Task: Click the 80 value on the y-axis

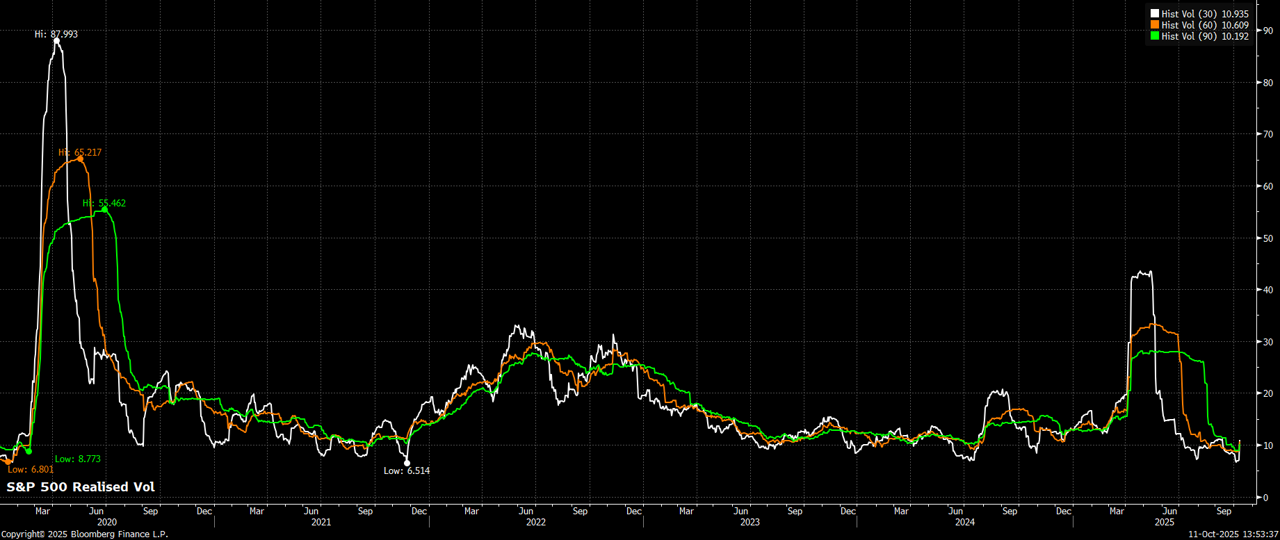Action: pos(1267,82)
